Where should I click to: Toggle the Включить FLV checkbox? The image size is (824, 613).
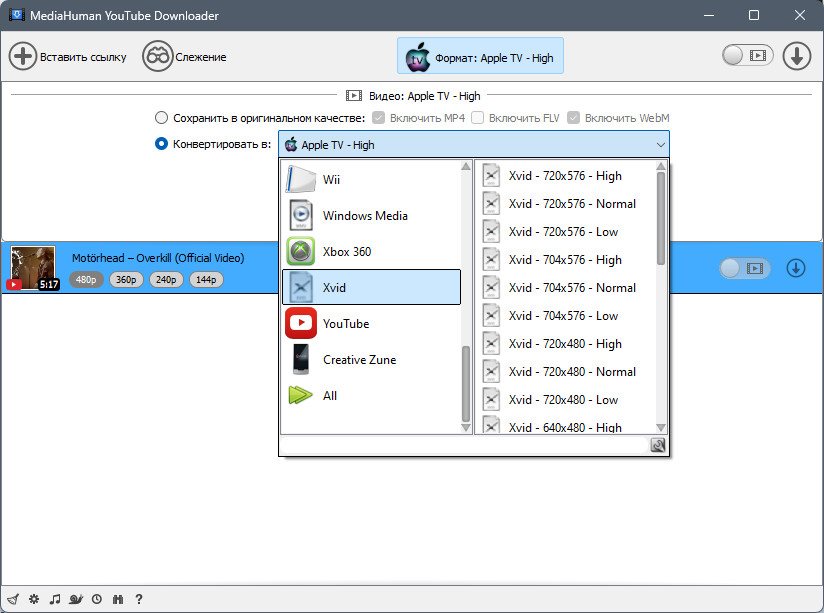pyautogui.click(x=477, y=118)
